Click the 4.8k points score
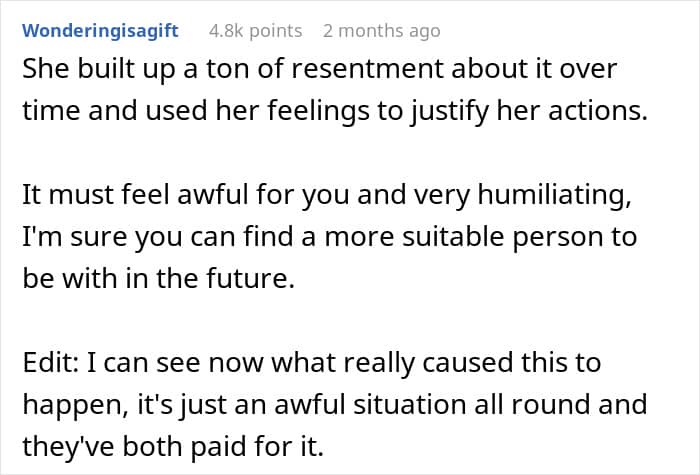 255,31
